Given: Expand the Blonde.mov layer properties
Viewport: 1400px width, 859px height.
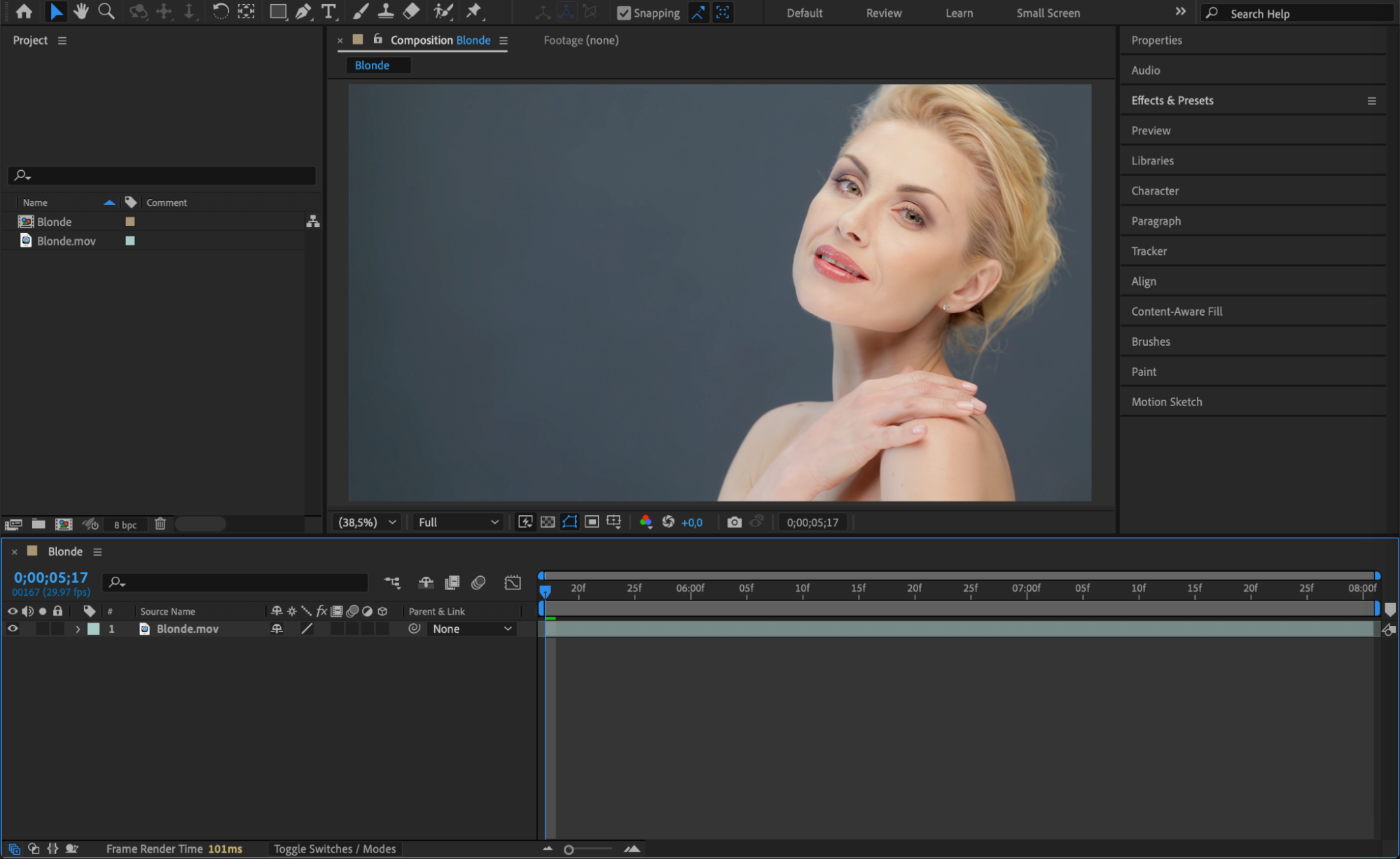Looking at the screenshot, I should pos(78,629).
